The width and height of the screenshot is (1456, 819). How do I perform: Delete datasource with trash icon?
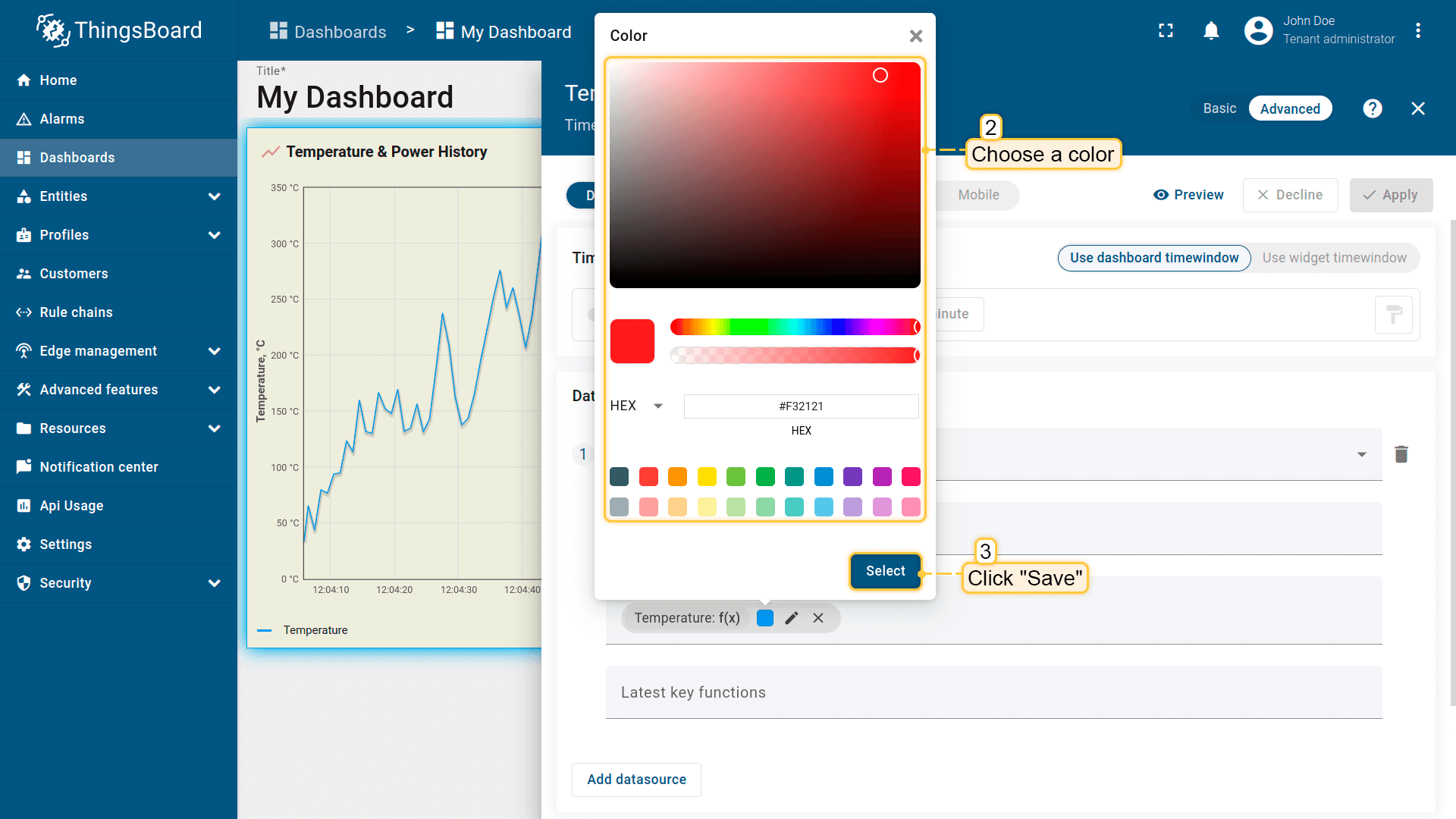[x=1401, y=454]
